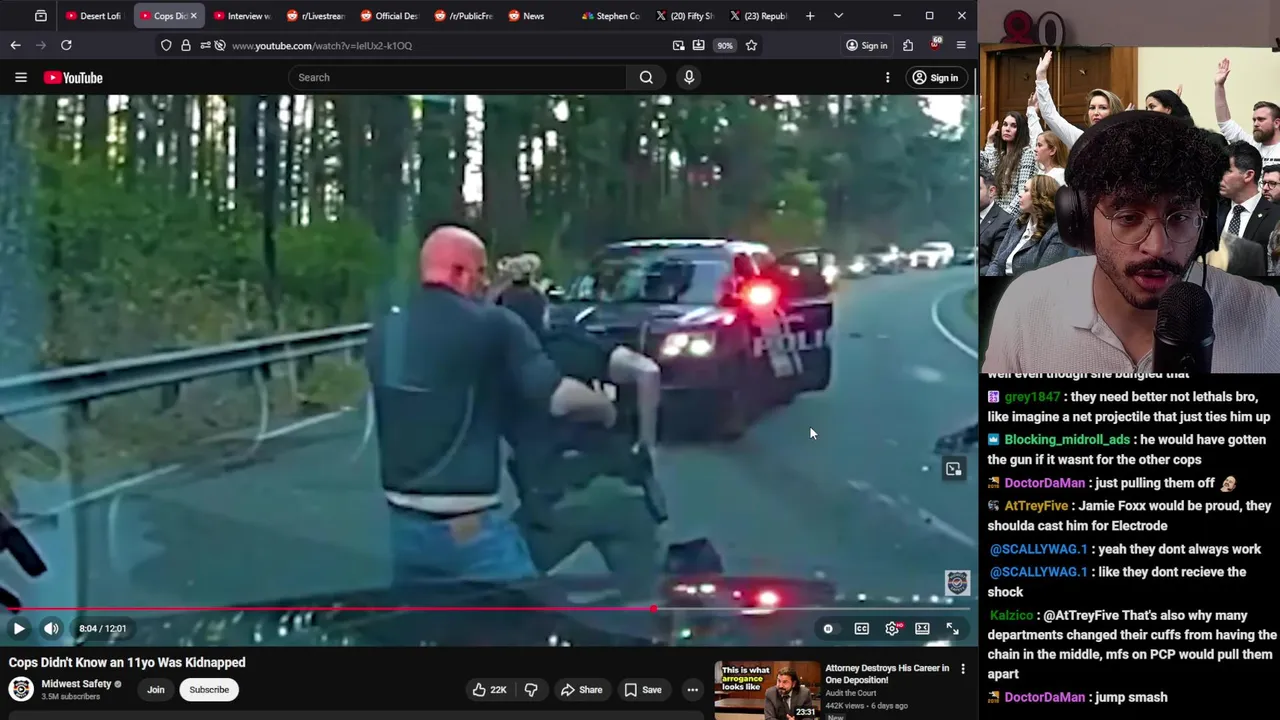Image resolution: width=1280 pixels, height=720 pixels.
Task: Go to YouTube home via logo
Action: click(x=73, y=77)
